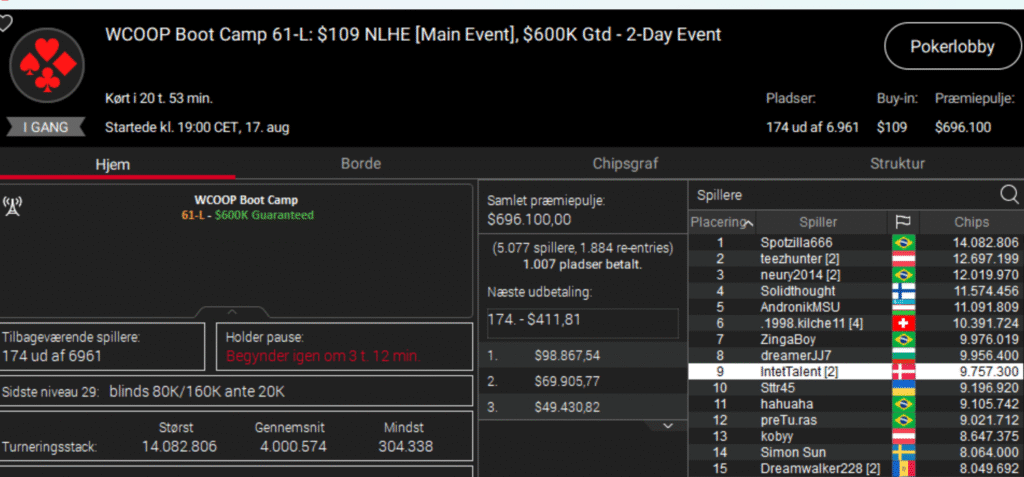Click the Swiss flag beside .1998.kilche11

pyautogui.click(x=903, y=323)
